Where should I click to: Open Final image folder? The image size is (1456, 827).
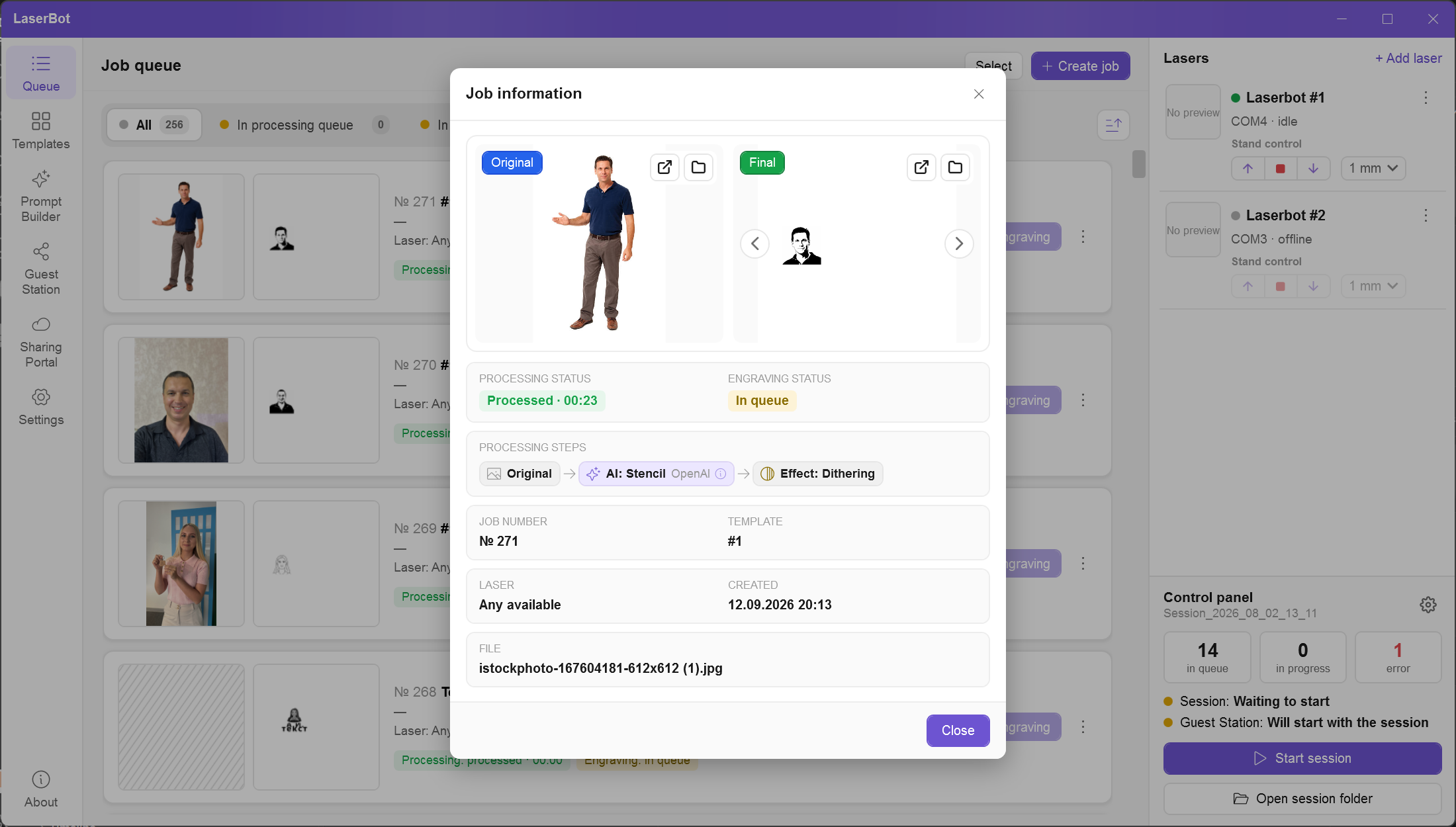click(955, 167)
